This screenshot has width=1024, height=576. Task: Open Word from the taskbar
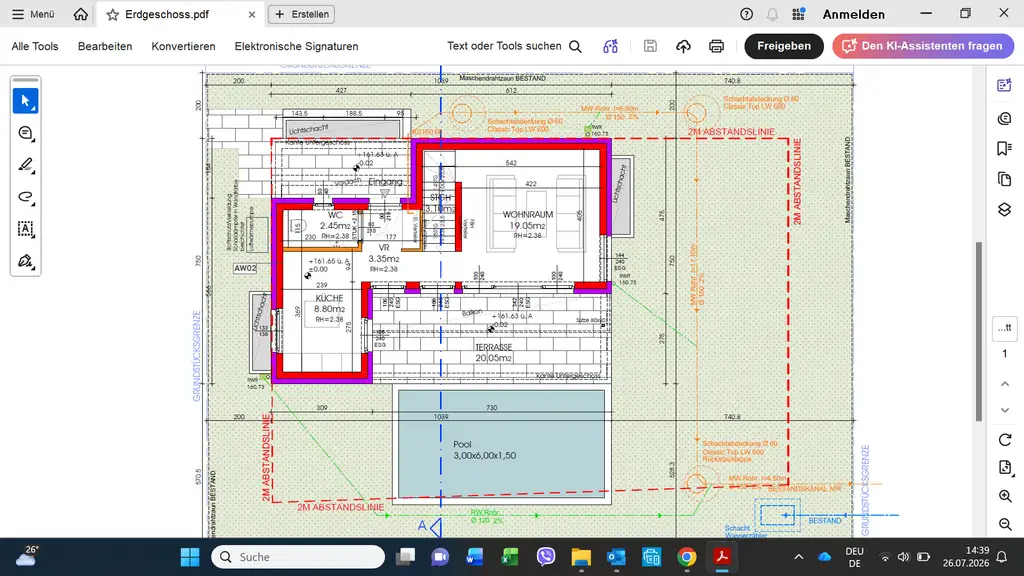(x=475, y=557)
